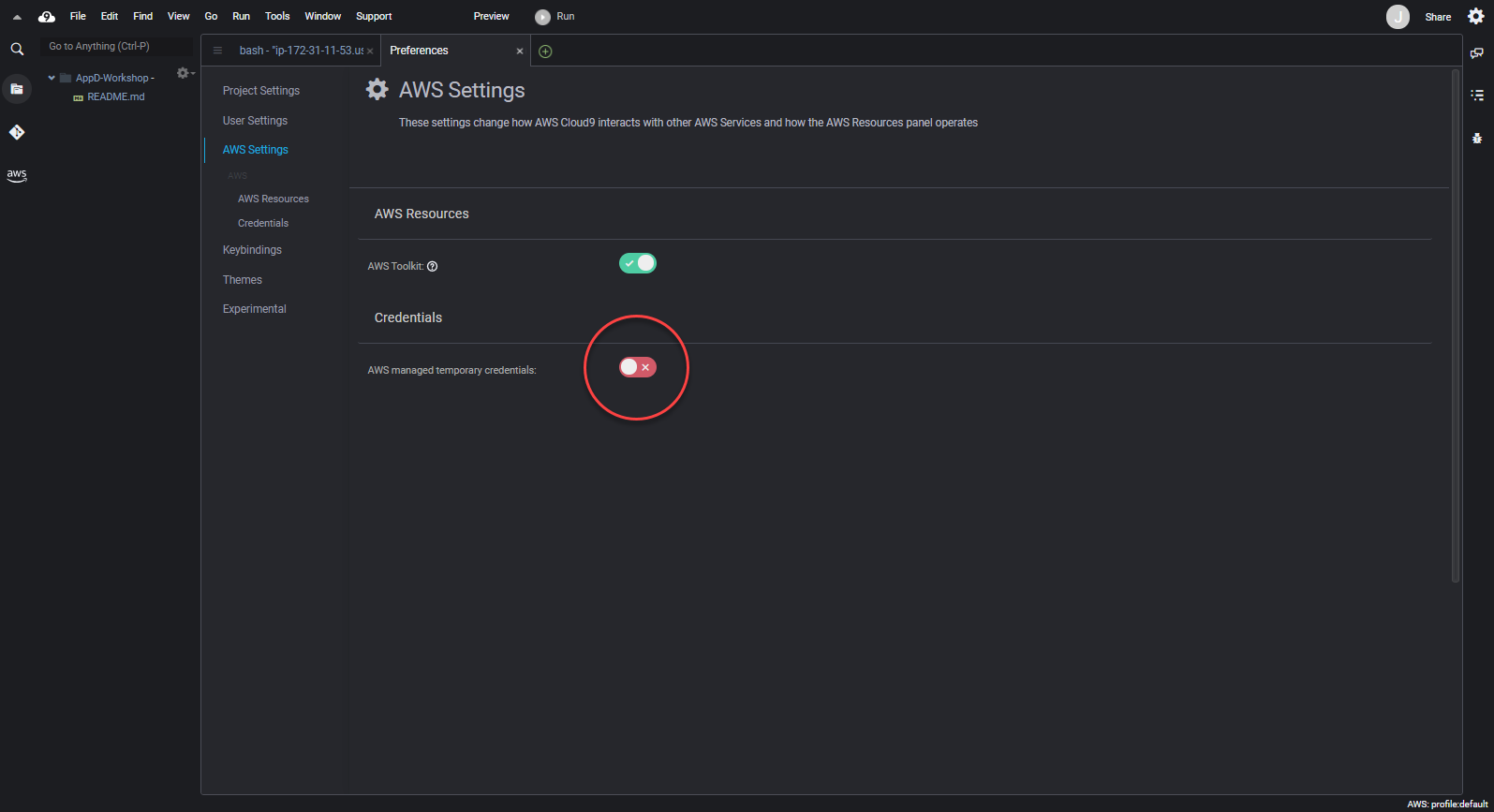Click the Go to Anything search field

pyautogui.click(x=116, y=46)
